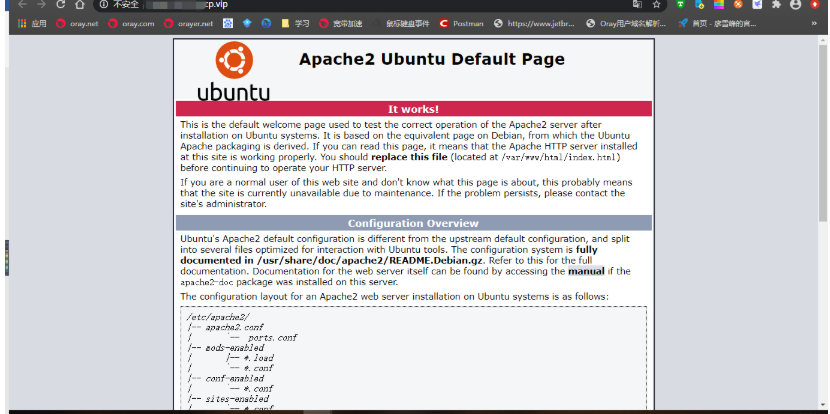
Task: Click the browser address bar URL field
Action: coord(371,5)
